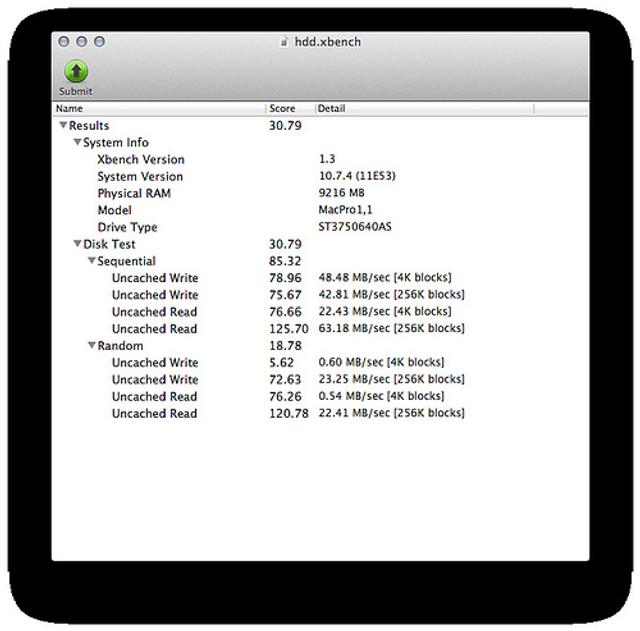
Task: Click detail 22.43 MB/sec [4K blocks]
Action: click(x=385, y=311)
